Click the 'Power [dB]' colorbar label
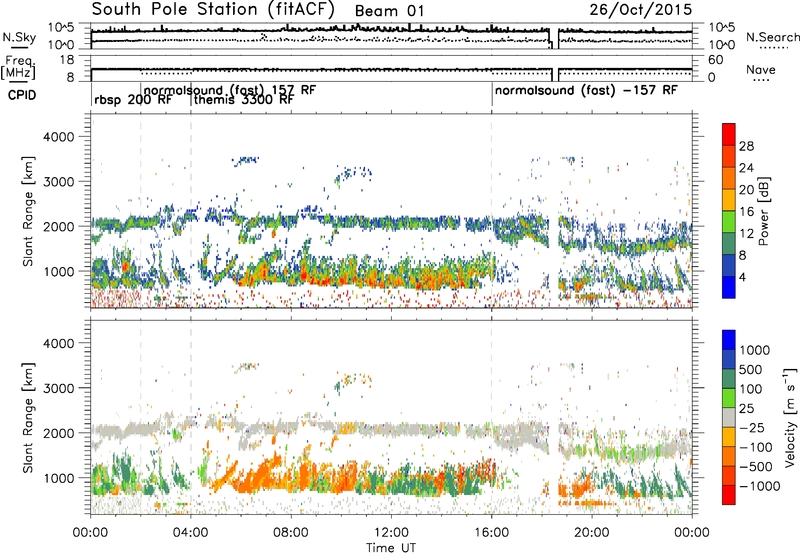Image resolution: width=800 pixels, height=554 pixels. coord(763,211)
